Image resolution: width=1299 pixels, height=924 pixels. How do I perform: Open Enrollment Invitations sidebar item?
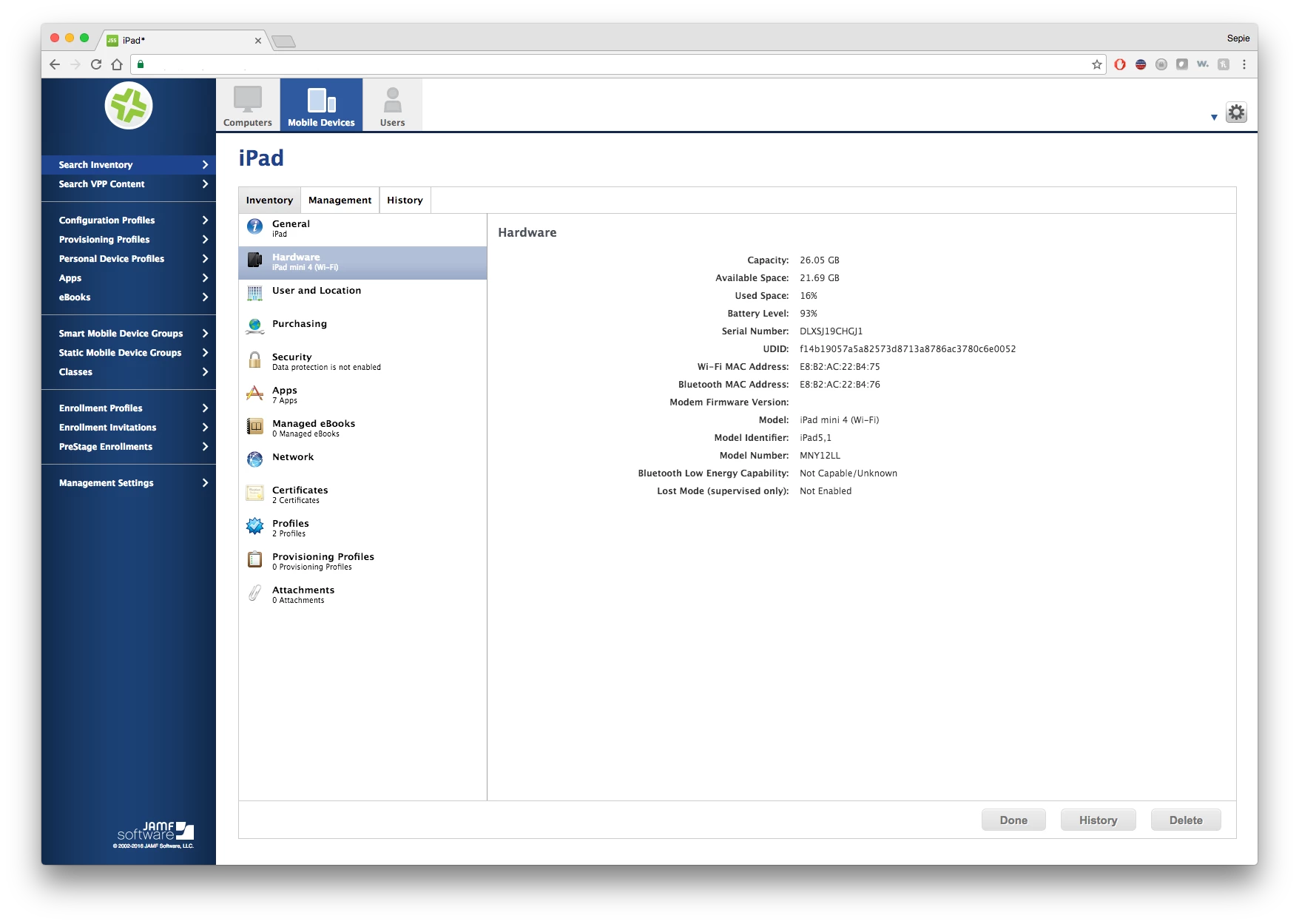point(128,428)
